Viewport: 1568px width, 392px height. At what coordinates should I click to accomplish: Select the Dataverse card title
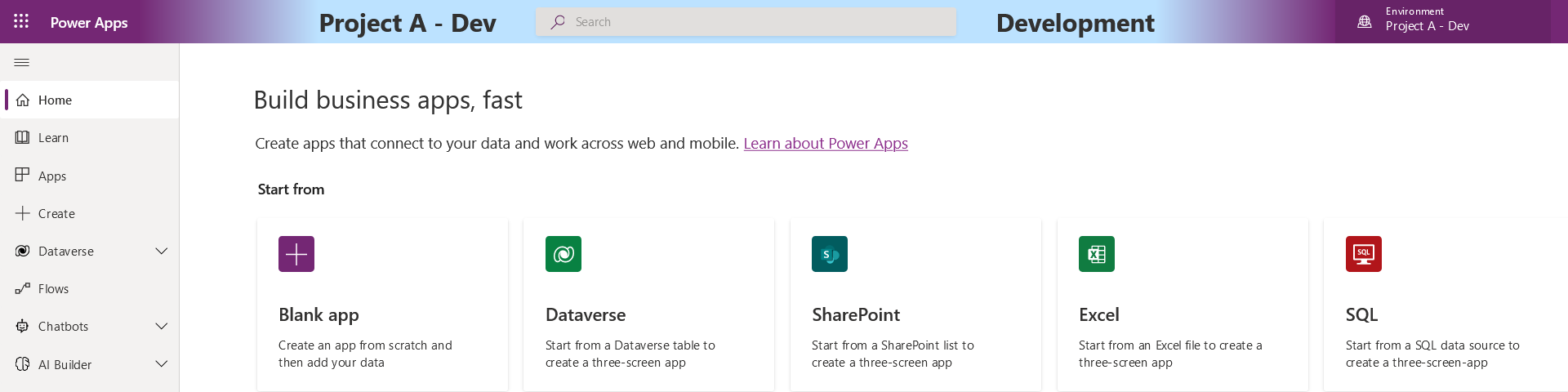(586, 314)
